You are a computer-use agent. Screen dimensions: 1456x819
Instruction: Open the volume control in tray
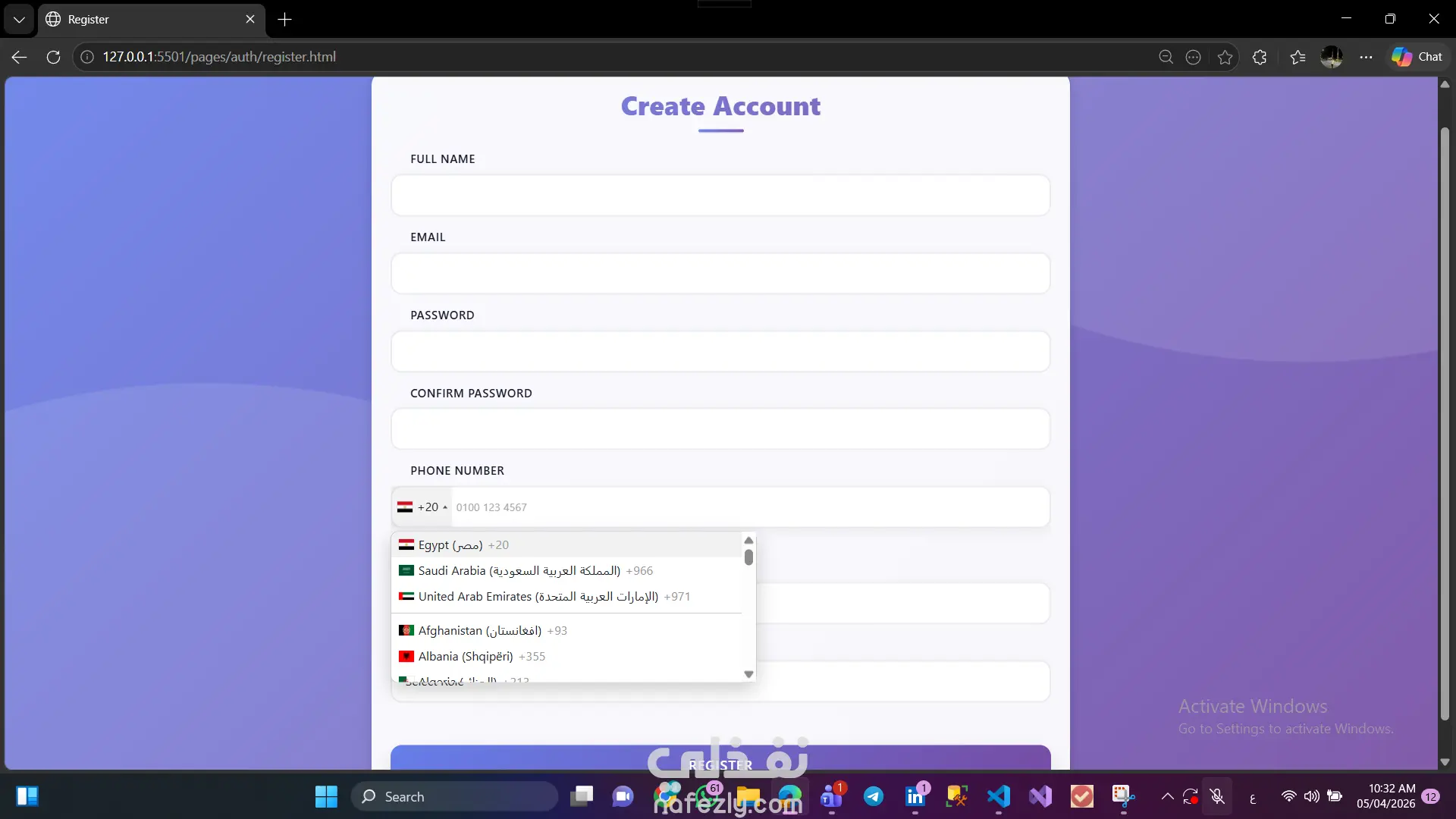coord(1312,796)
